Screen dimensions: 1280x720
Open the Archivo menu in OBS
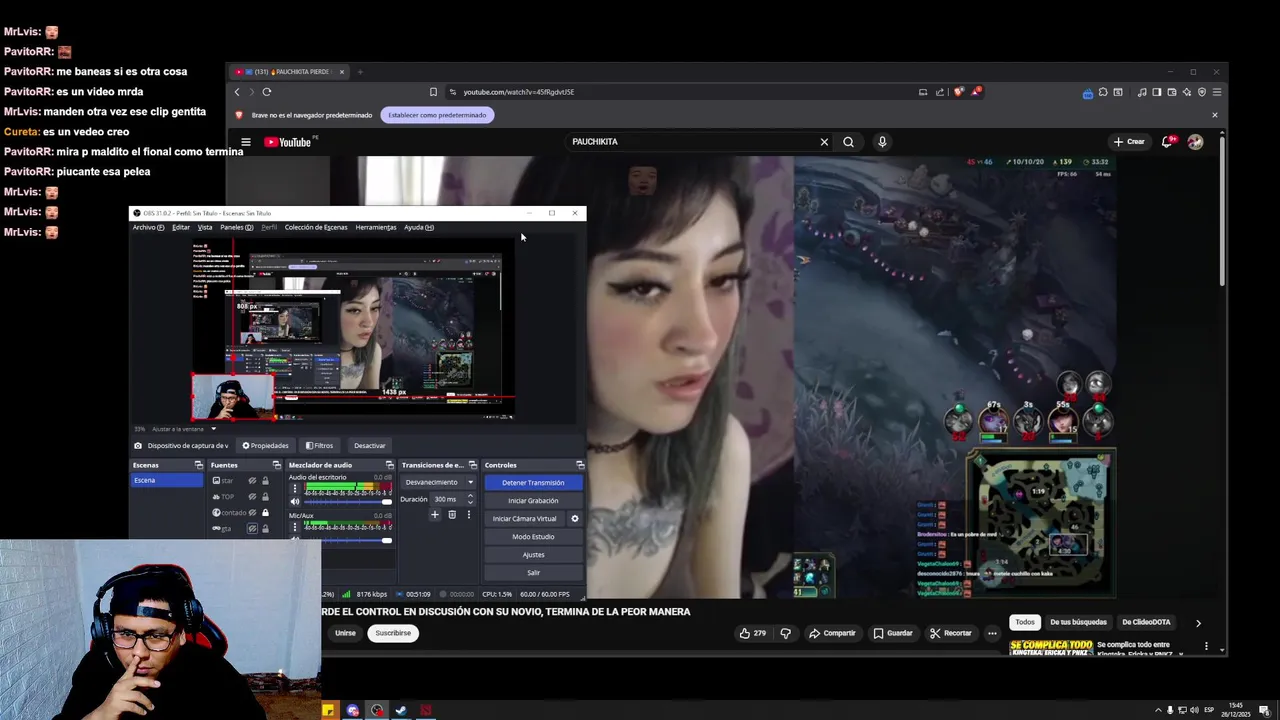tap(147, 227)
